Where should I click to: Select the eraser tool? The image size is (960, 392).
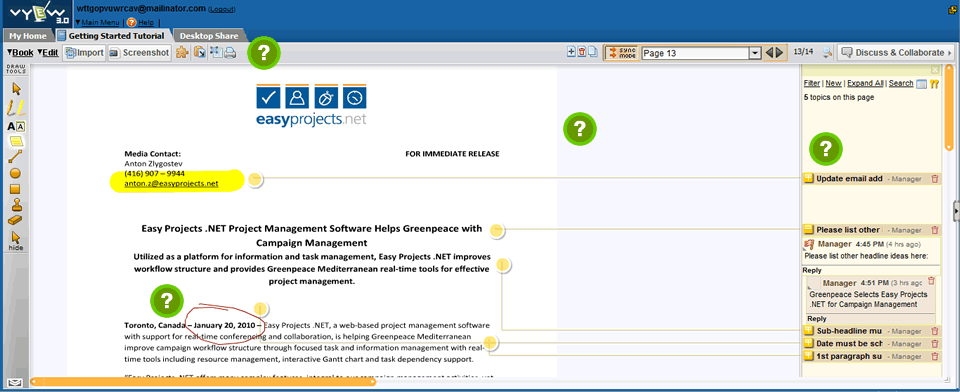[x=16, y=220]
